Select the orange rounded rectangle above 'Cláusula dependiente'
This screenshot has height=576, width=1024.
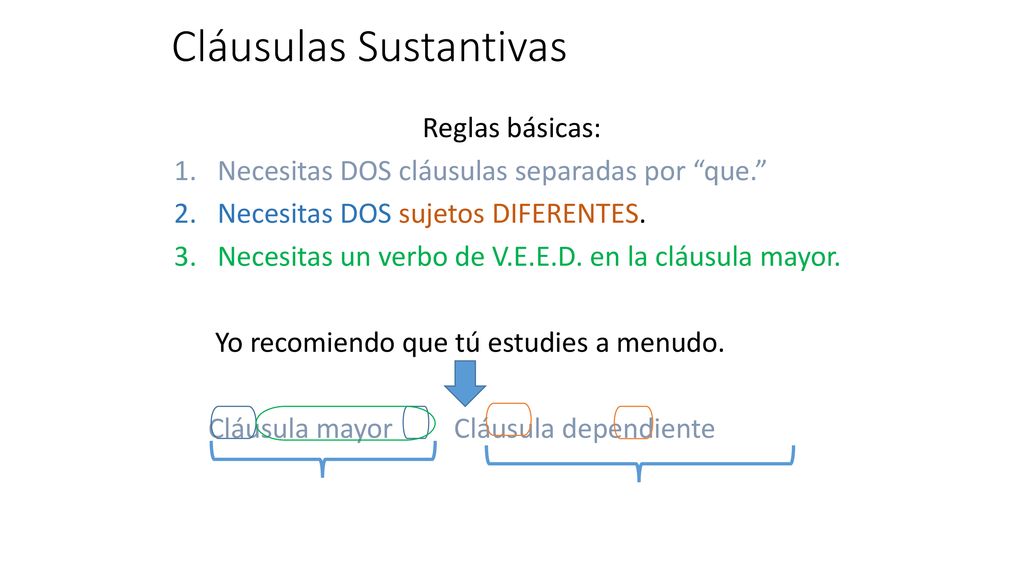pos(509,420)
